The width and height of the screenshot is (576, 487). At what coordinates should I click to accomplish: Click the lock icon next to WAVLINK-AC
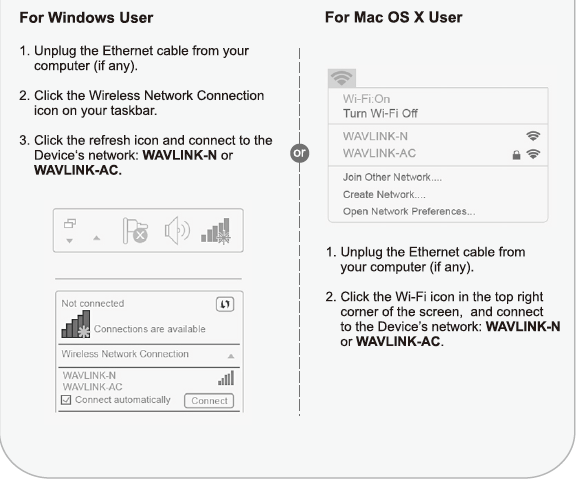516,155
